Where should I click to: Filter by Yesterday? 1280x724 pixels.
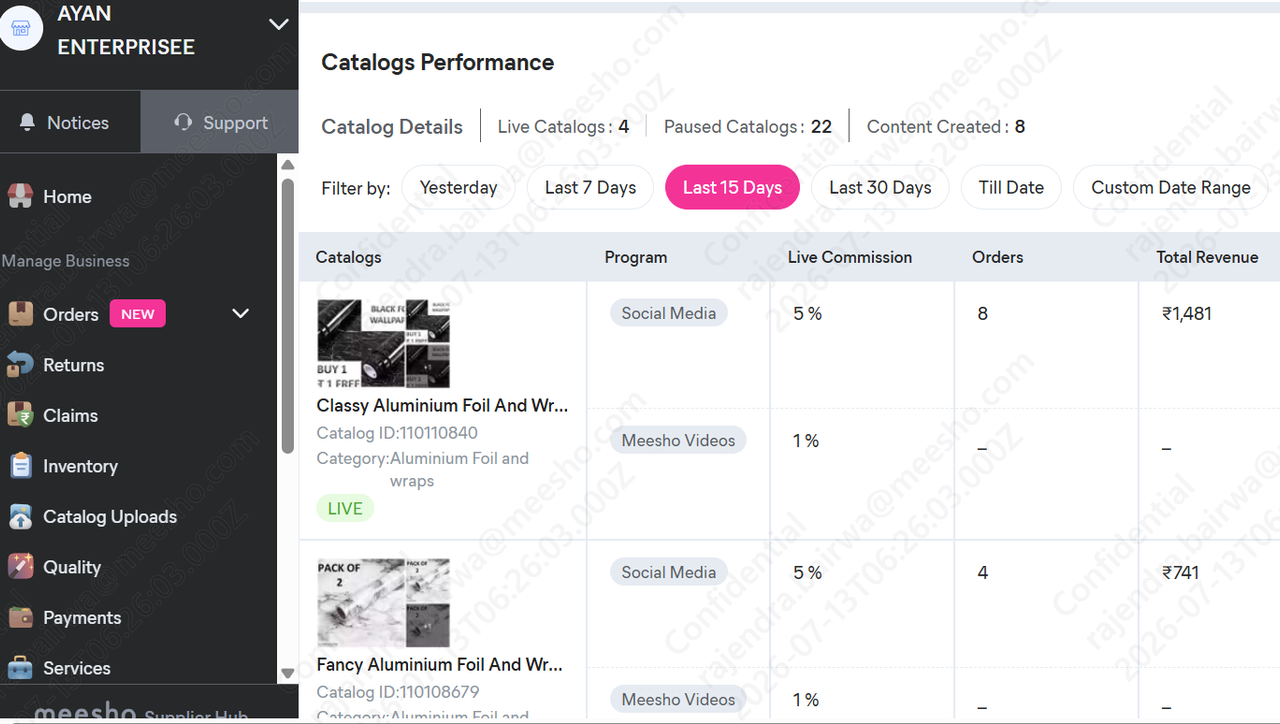(x=458, y=187)
